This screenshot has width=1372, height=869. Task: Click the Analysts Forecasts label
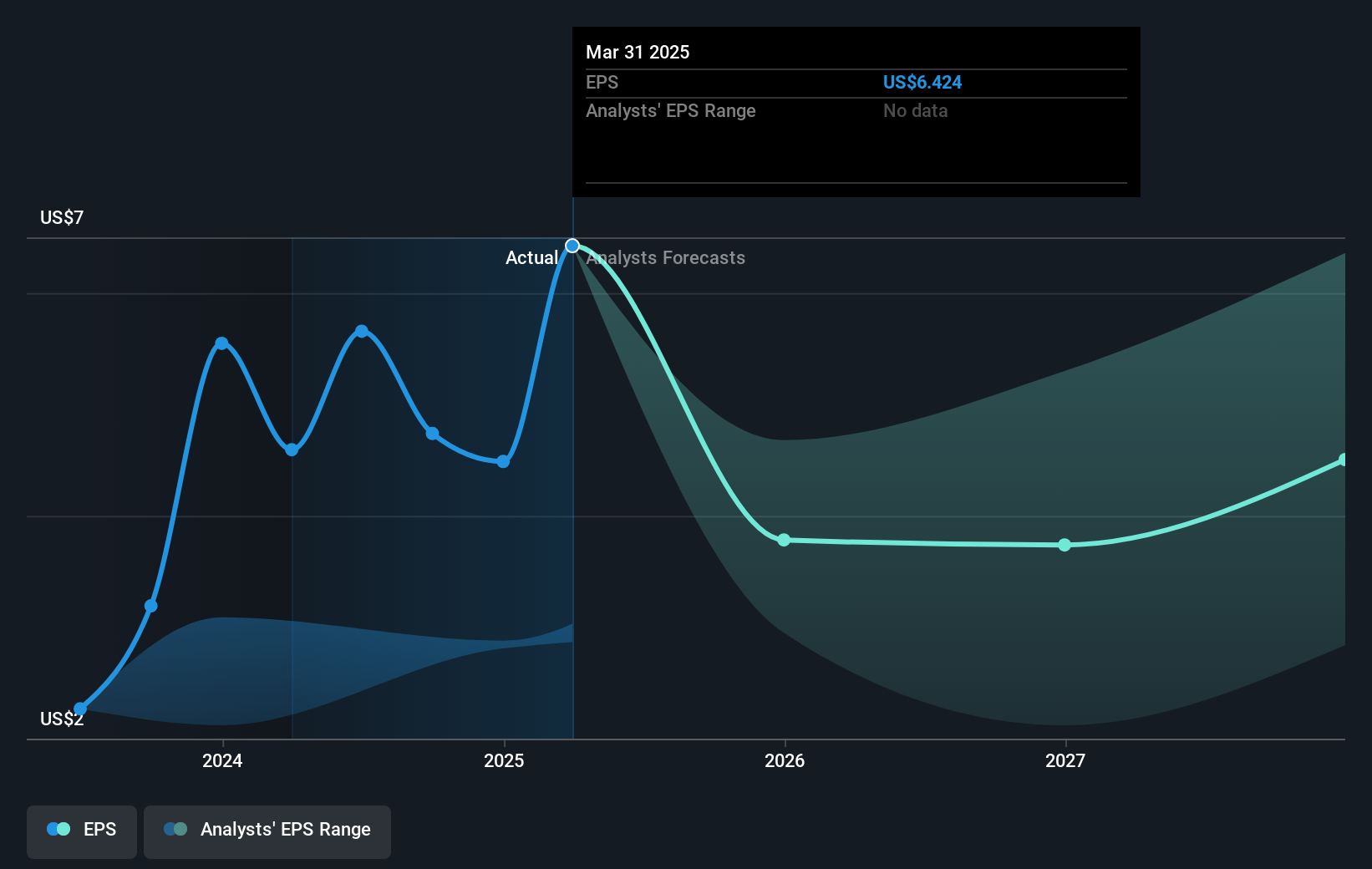click(x=665, y=257)
